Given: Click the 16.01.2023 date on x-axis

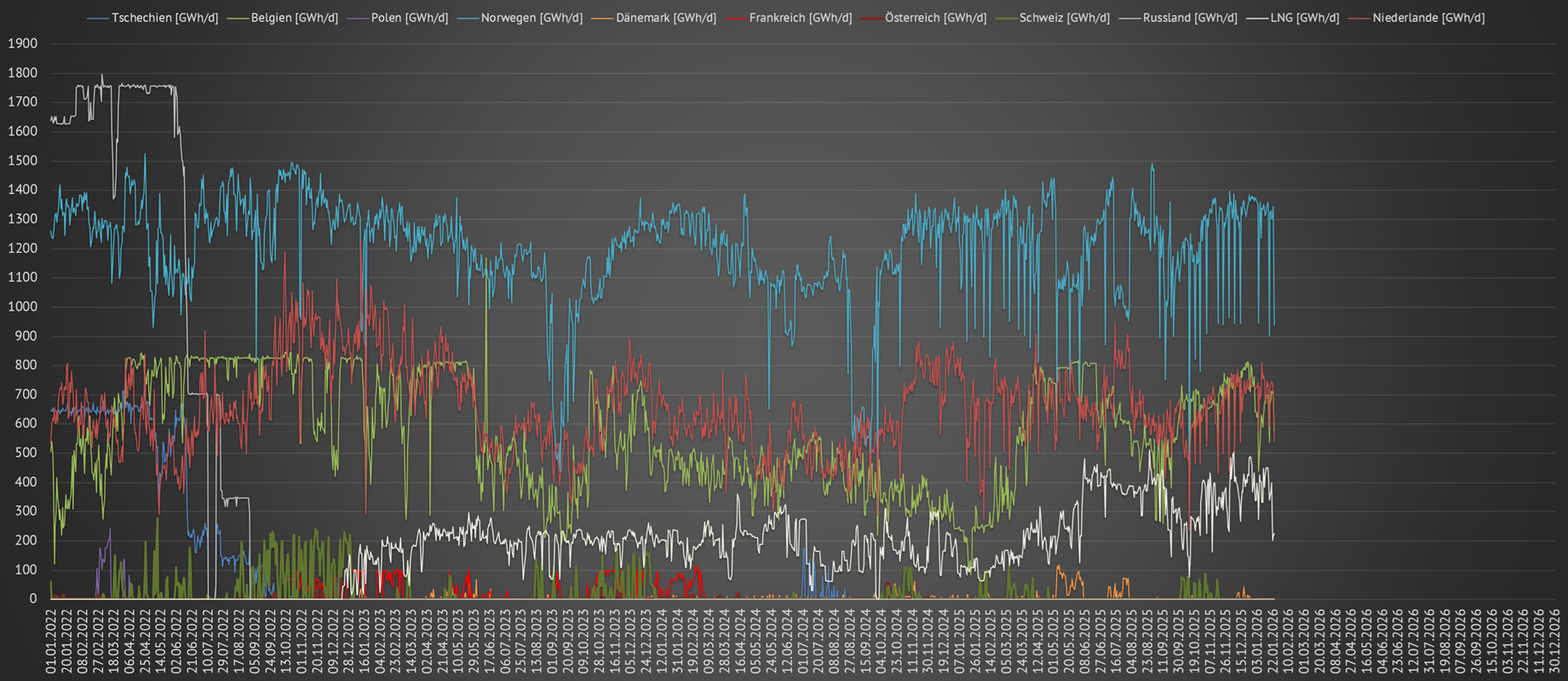Looking at the screenshot, I should coord(364,640).
